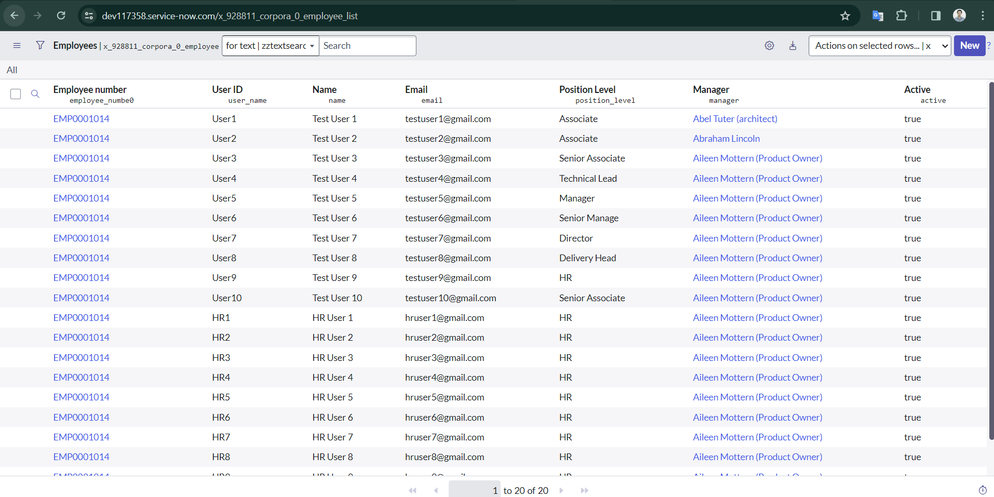
Task: Click email testuser10@gmail.com
Action: (x=451, y=297)
